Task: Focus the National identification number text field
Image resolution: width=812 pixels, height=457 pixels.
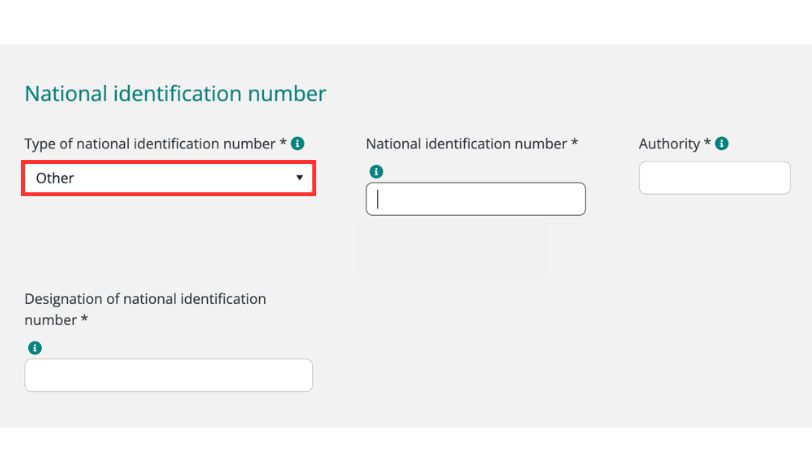Action: click(476, 199)
